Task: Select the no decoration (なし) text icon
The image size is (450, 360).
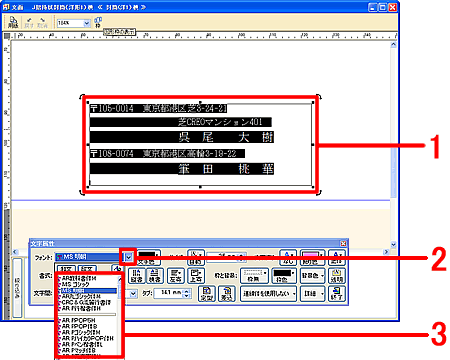Action: pyautogui.click(x=288, y=258)
